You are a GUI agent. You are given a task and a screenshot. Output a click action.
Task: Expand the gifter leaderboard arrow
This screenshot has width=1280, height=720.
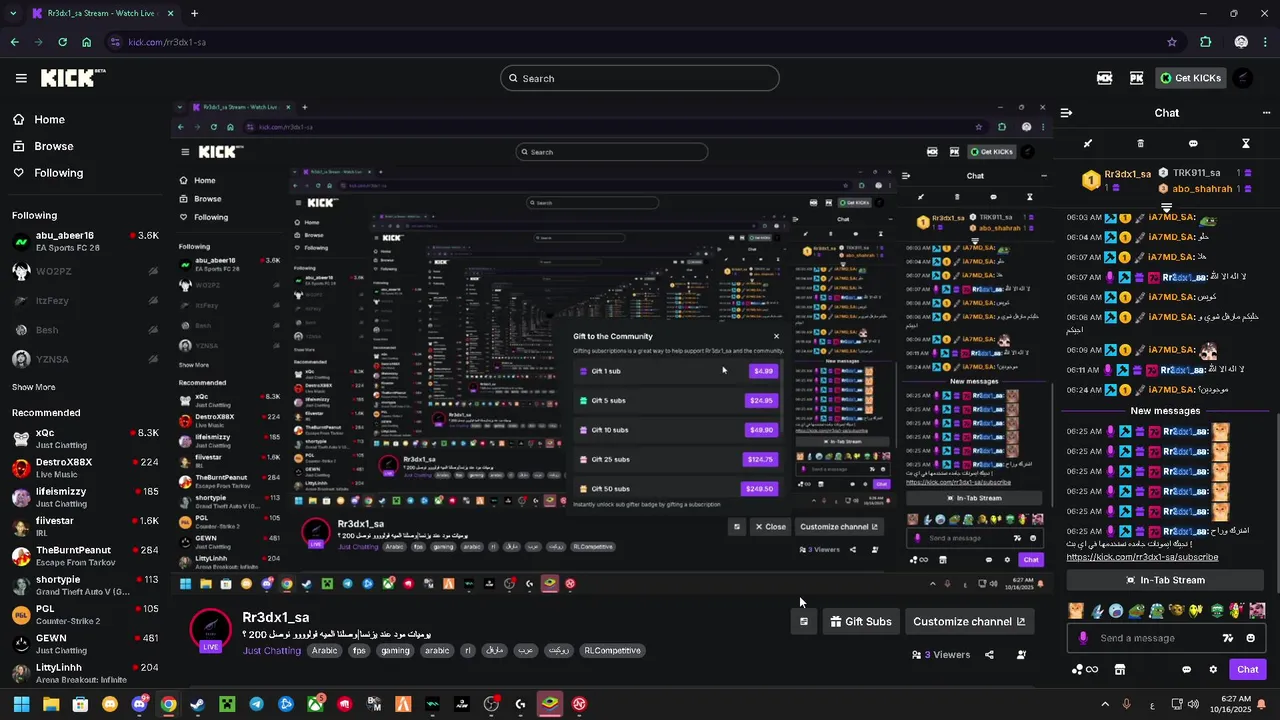[x=1166, y=207]
